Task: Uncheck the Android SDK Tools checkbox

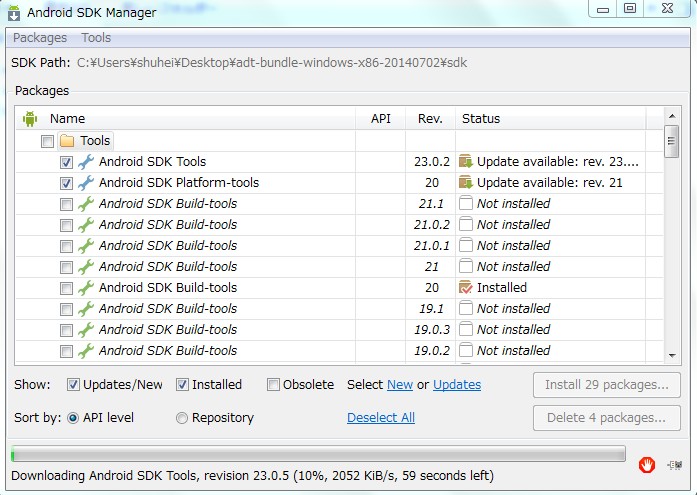Action: click(x=66, y=162)
